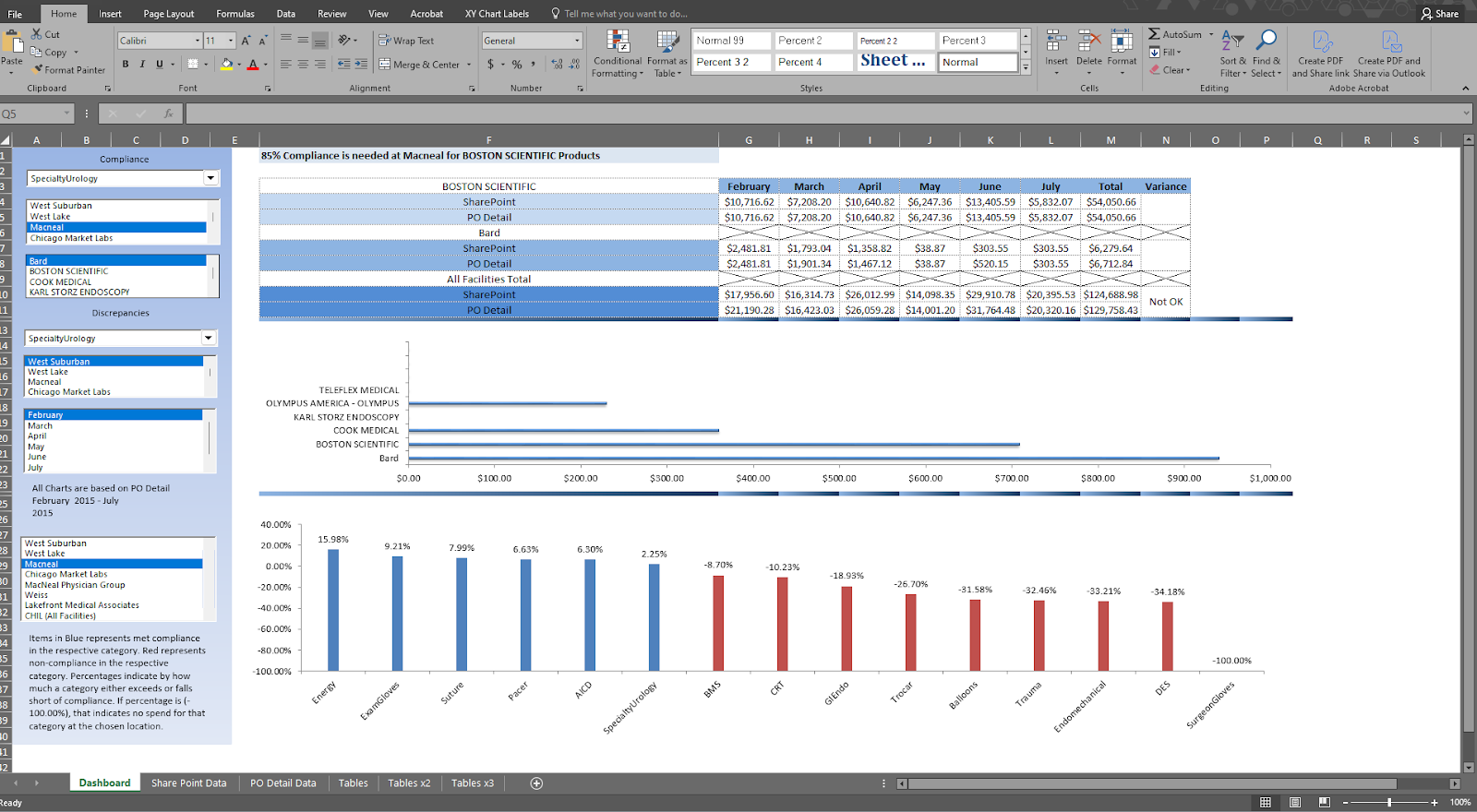Select March in month list
The image size is (1477, 812).
40,425
